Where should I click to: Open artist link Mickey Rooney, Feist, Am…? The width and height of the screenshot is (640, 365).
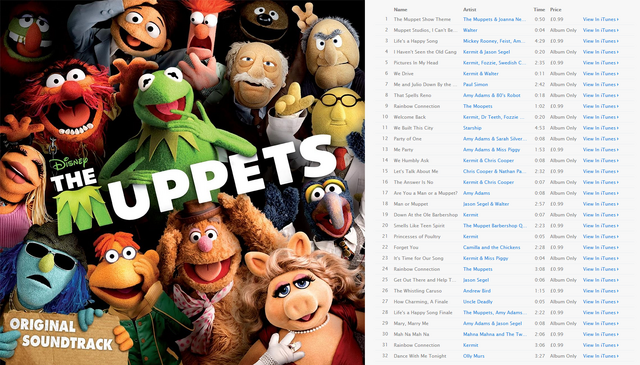tap(494, 41)
